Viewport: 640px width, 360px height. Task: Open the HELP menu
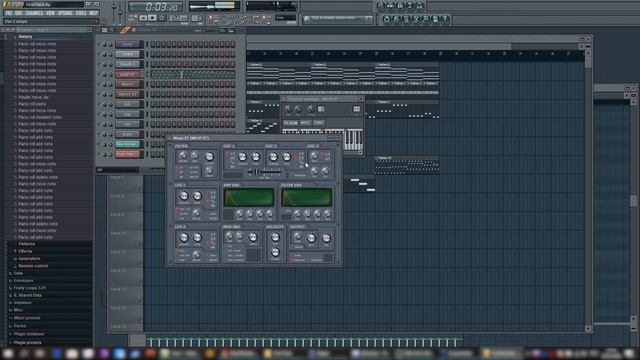(93, 13)
